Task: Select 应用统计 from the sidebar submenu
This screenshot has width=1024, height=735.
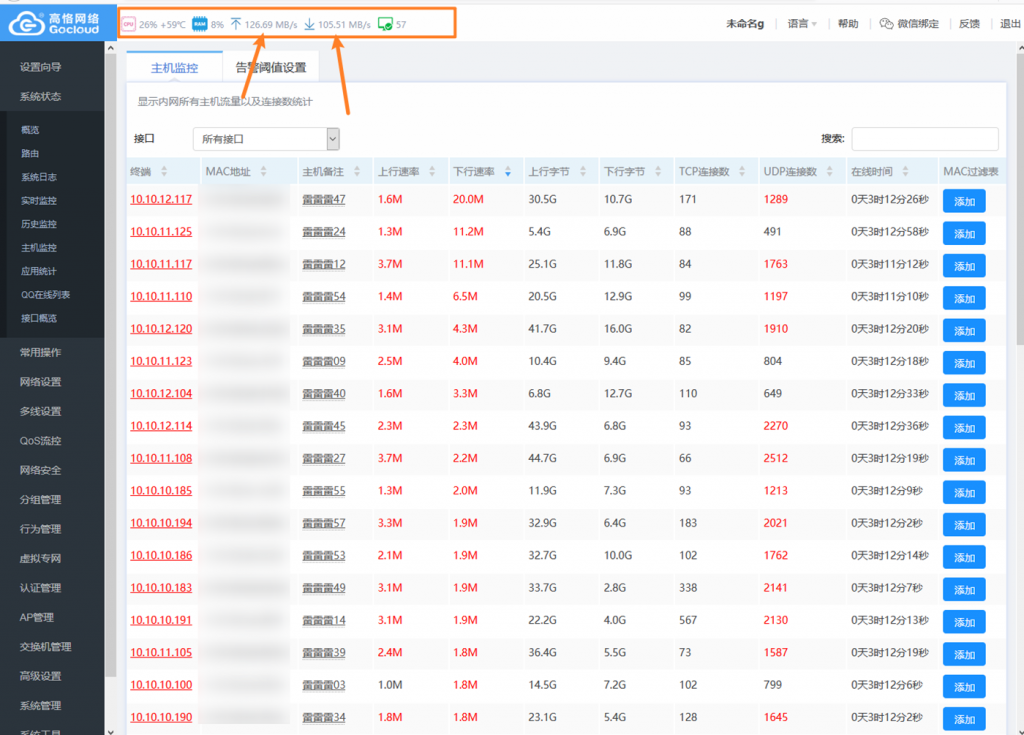Action: point(39,271)
